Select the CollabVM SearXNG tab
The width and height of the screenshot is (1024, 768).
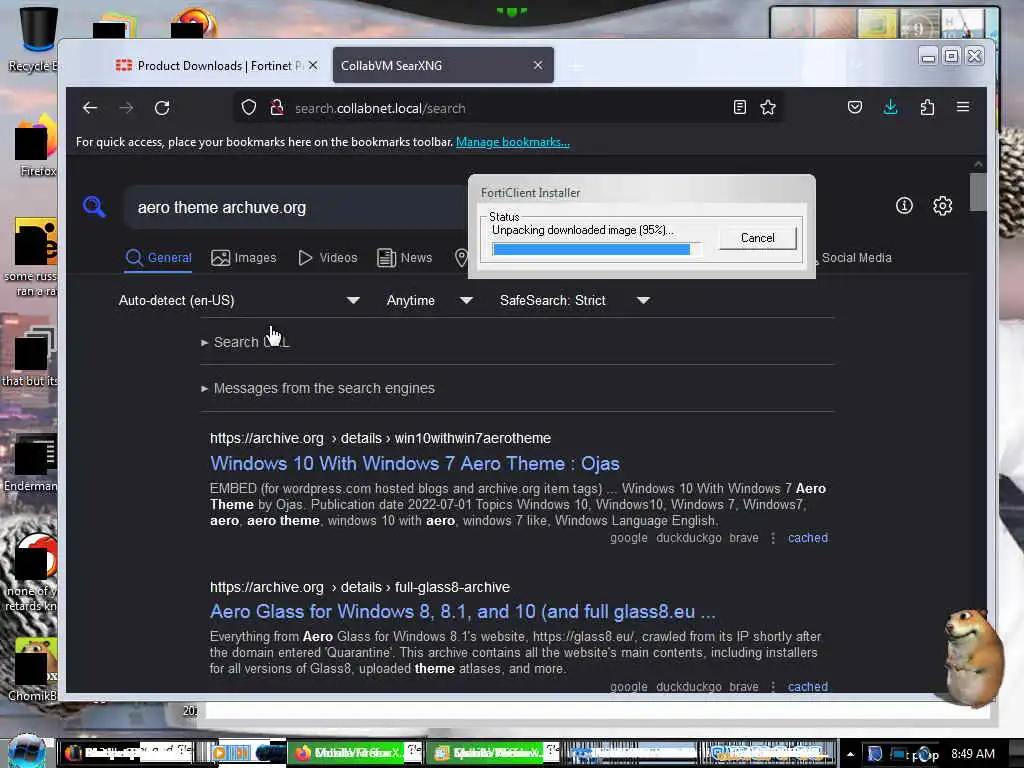(443, 65)
